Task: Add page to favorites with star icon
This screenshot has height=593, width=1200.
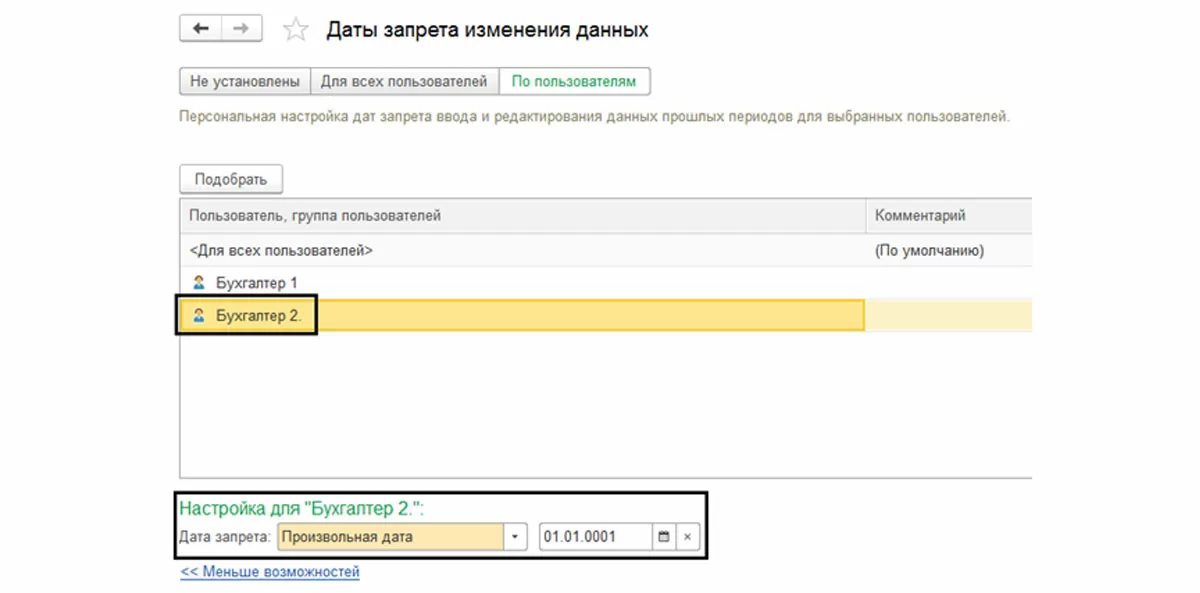Action: click(x=295, y=30)
